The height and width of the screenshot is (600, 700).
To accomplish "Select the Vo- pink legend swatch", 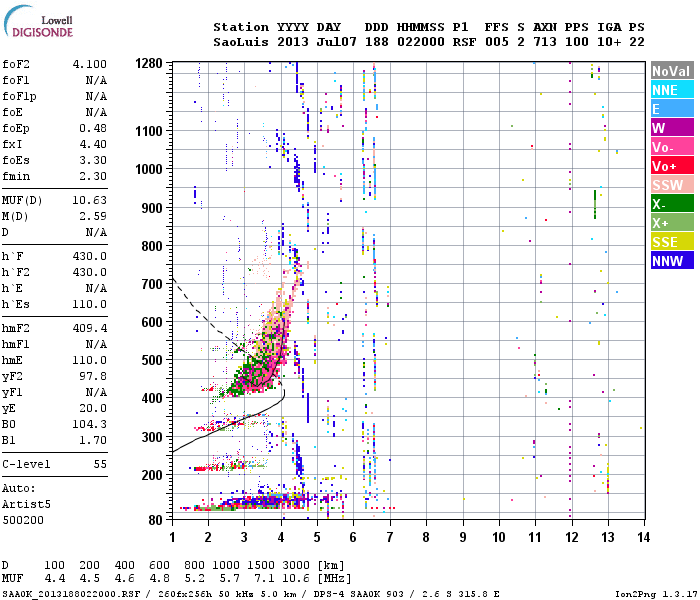I will coord(672,147).
